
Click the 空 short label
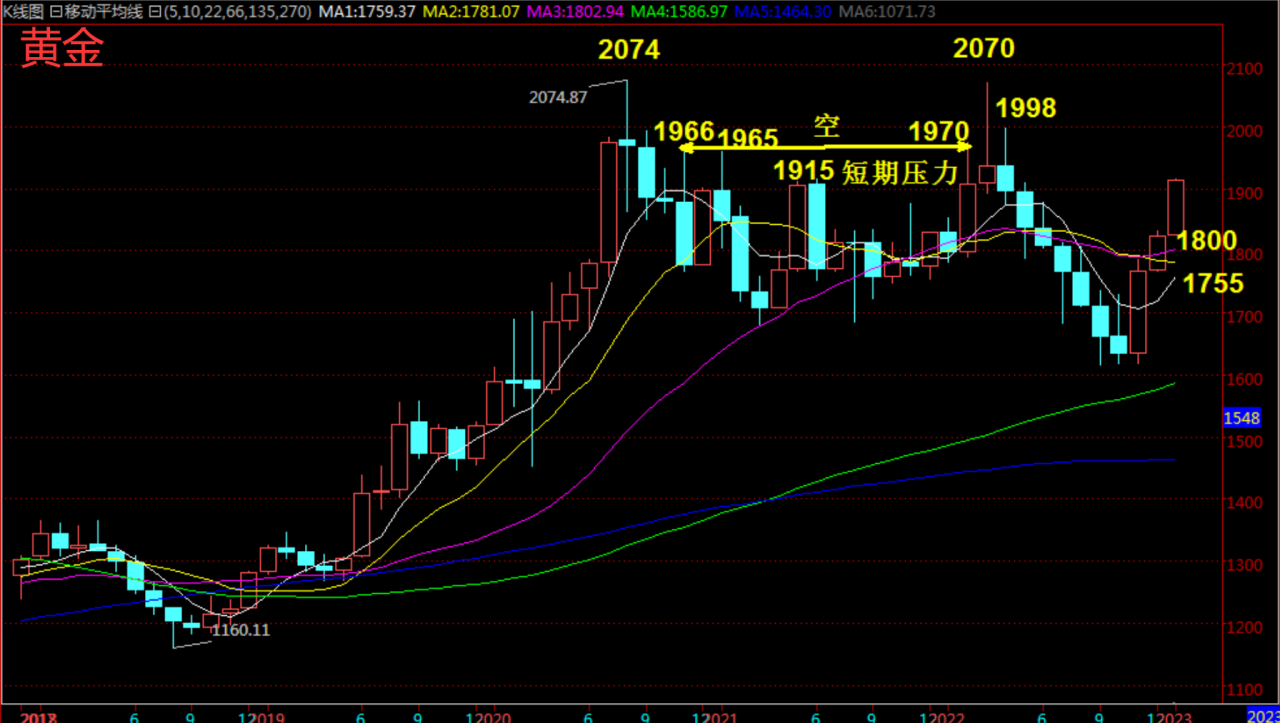click(826, 127)
